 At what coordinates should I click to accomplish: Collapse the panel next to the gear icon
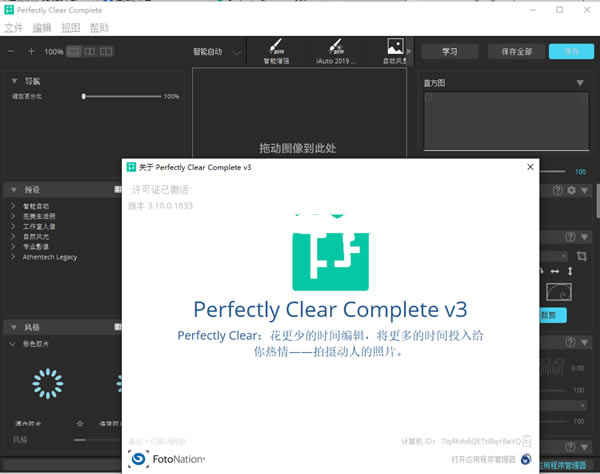click(x=584, y=190)
